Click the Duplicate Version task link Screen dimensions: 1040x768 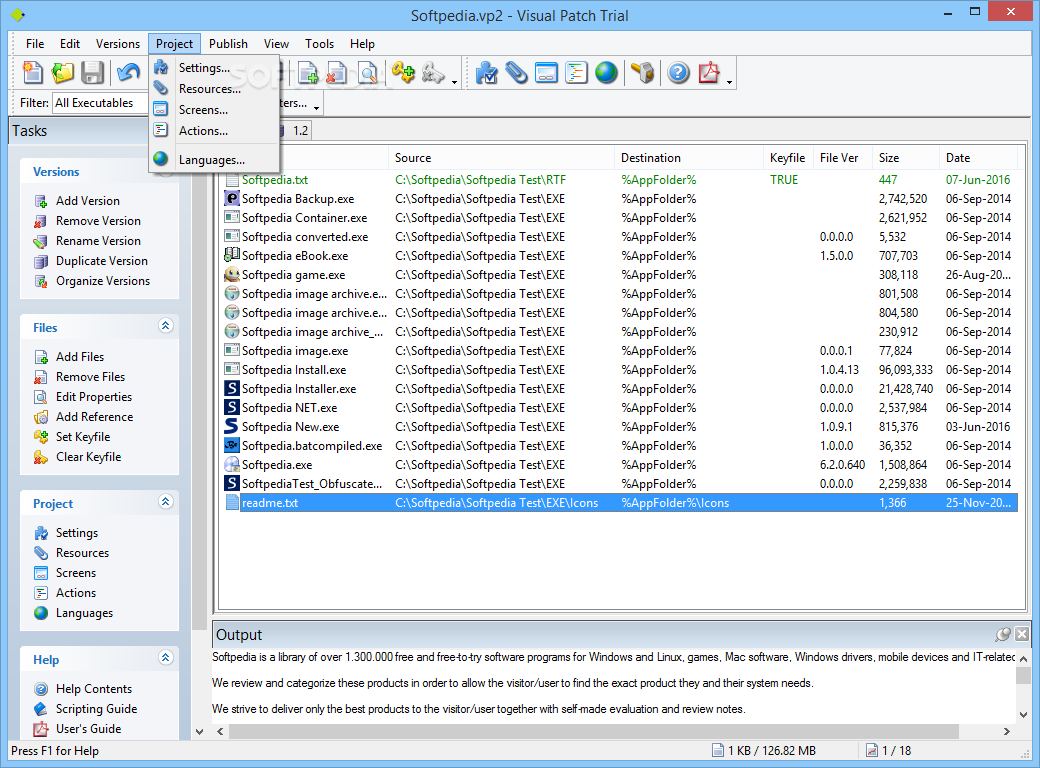click(x=101, y=261)
